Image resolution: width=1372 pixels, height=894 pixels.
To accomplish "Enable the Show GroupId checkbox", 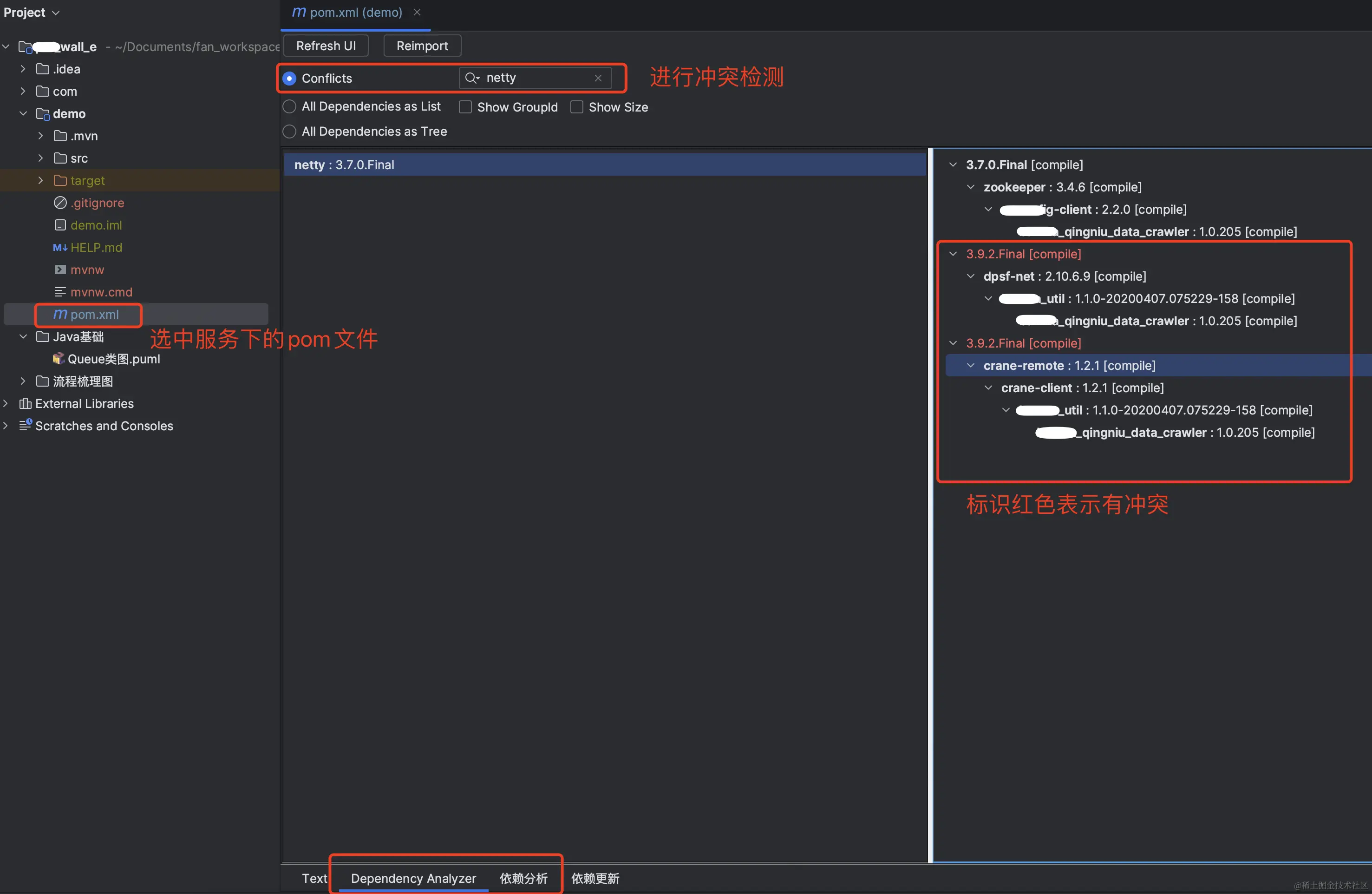I will (465, 107).
